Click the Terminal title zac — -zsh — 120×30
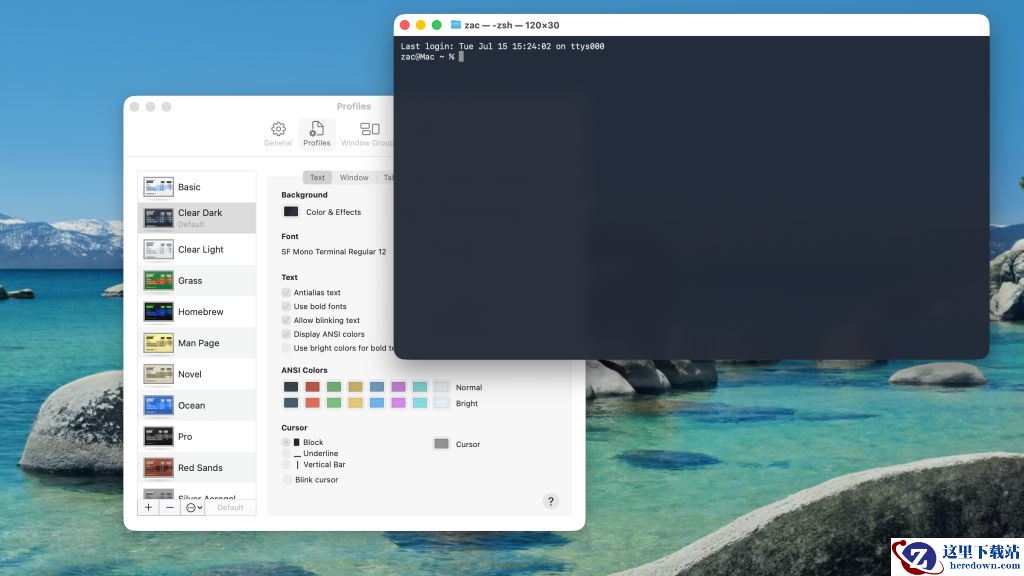Viewport: 1024px width, 576px height. coord(511,25)
